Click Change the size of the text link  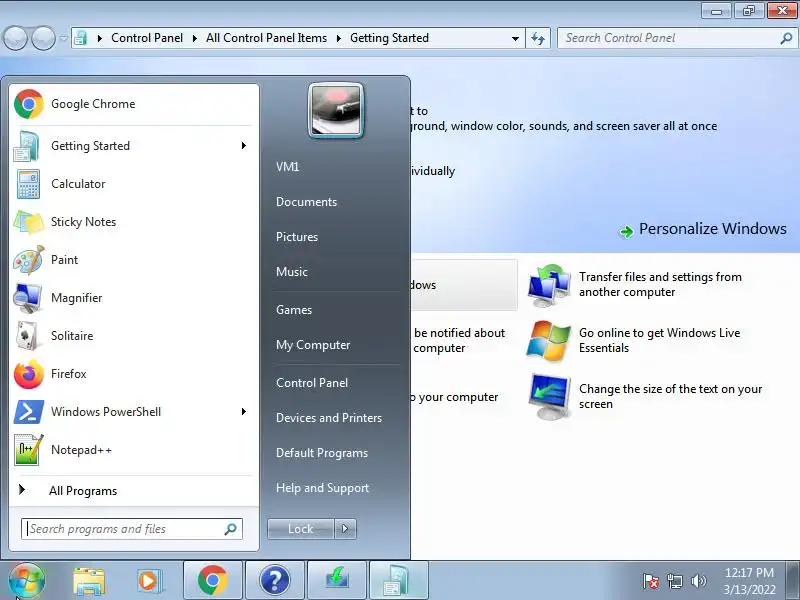tap(670, 396)
